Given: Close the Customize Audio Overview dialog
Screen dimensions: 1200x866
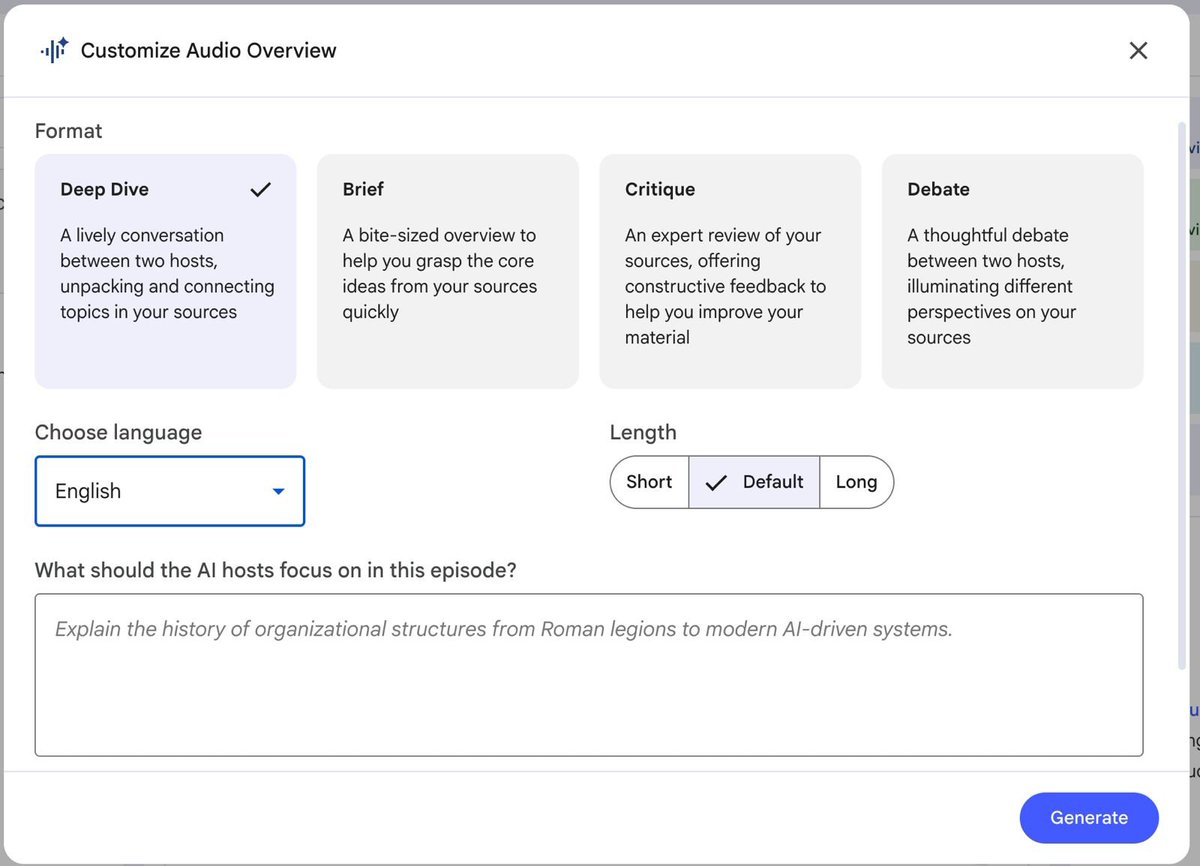Looking at the screenshot, I should coord(1138,51).
